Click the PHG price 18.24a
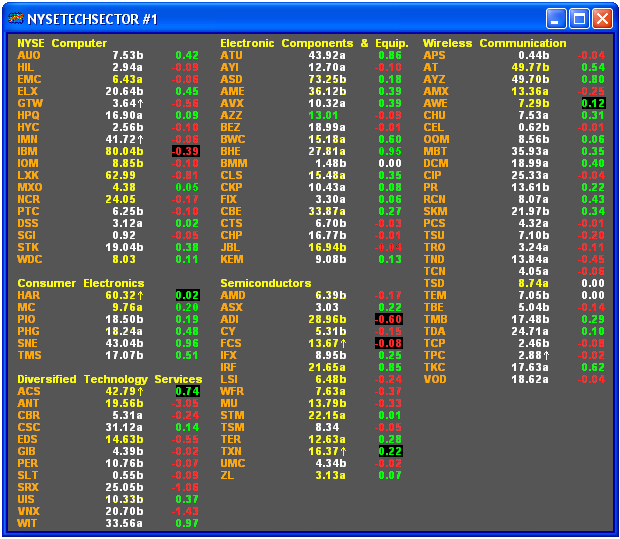This screenshot has width=620, height=539. point(124,331)
